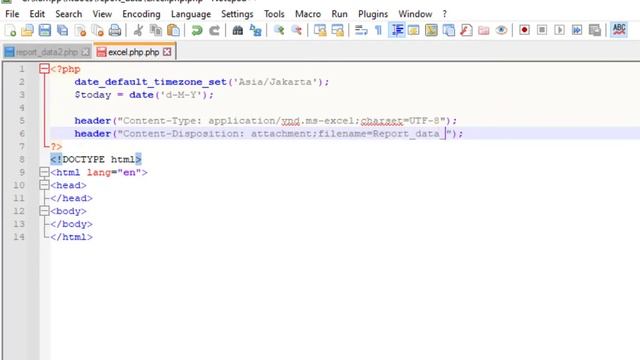Collapse the <html> fold on line 9
This screenshot has height=360, width=640.
(44, 172)
